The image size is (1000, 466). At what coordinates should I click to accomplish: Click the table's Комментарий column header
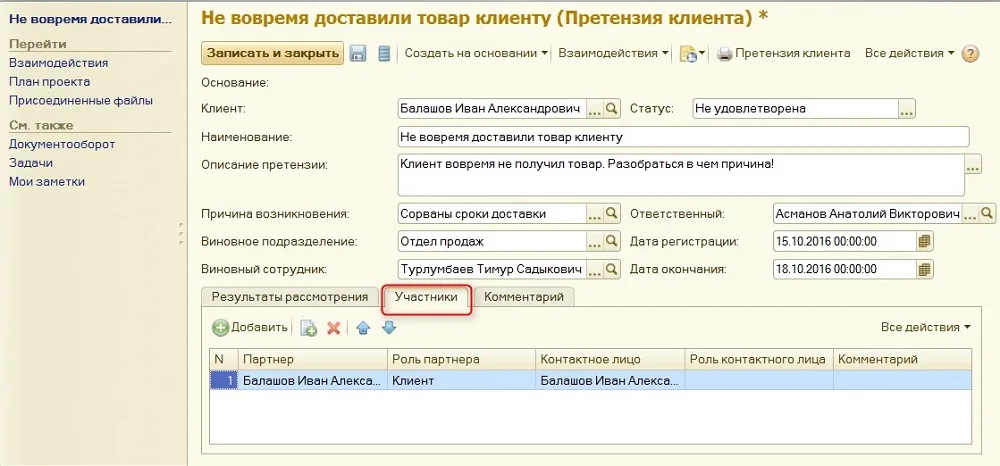(902, 360)
